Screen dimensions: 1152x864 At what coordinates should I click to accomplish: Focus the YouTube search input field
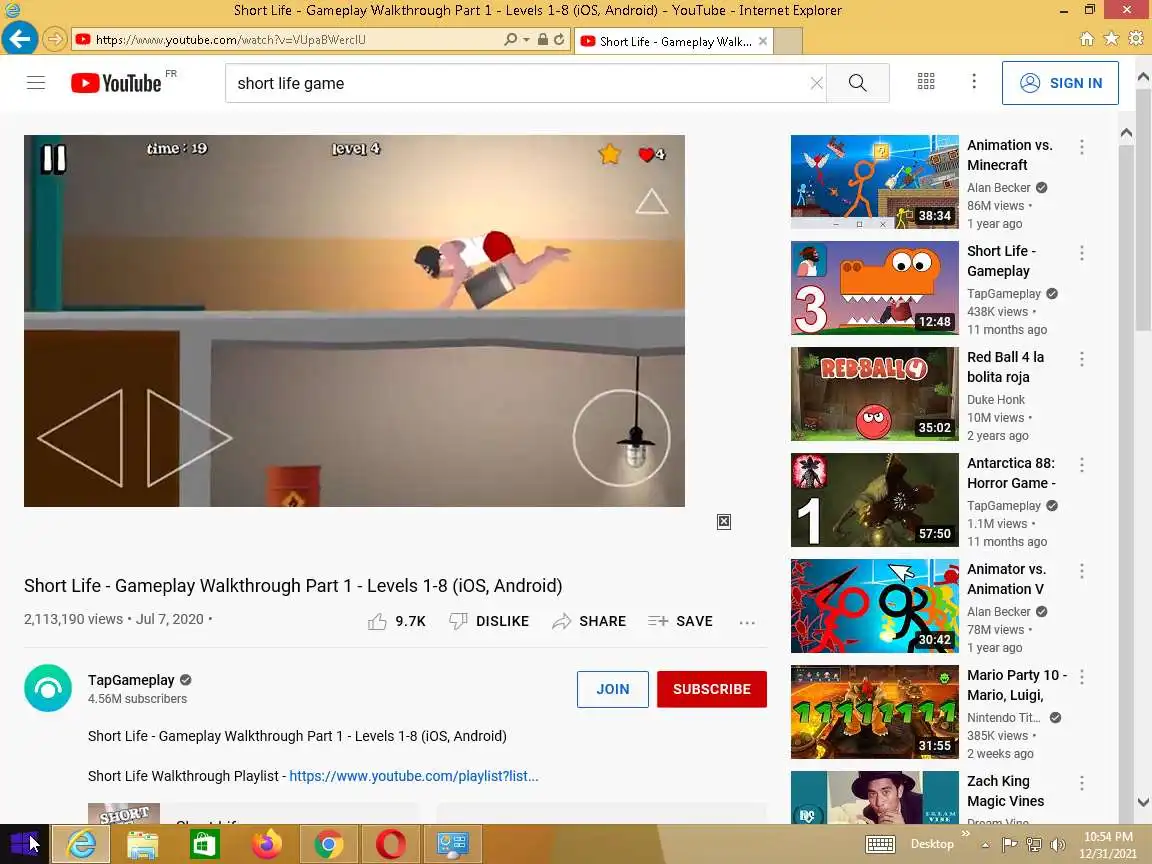pos(518,83)
